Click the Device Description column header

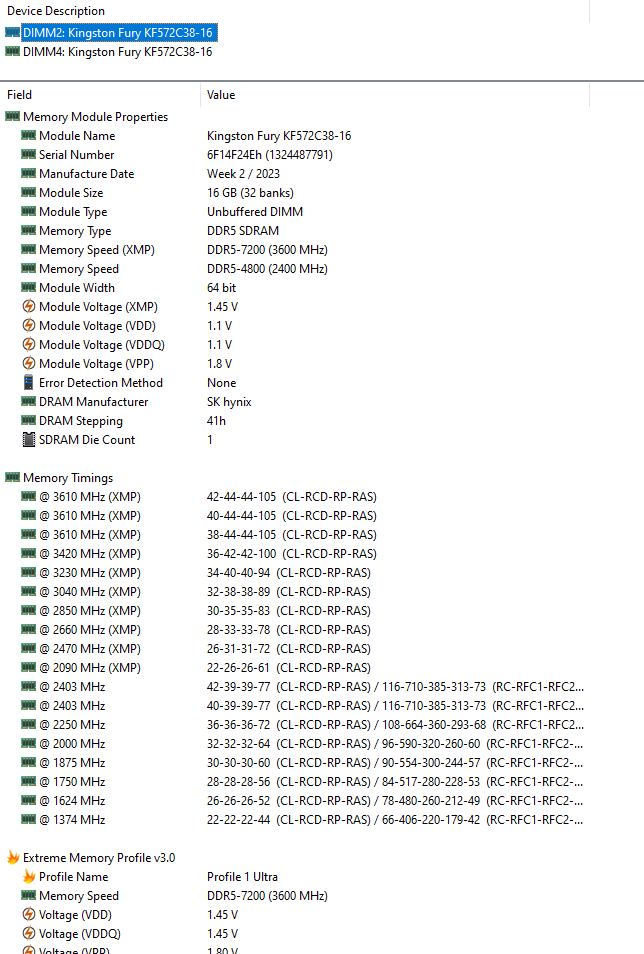(x=295, y=11)
